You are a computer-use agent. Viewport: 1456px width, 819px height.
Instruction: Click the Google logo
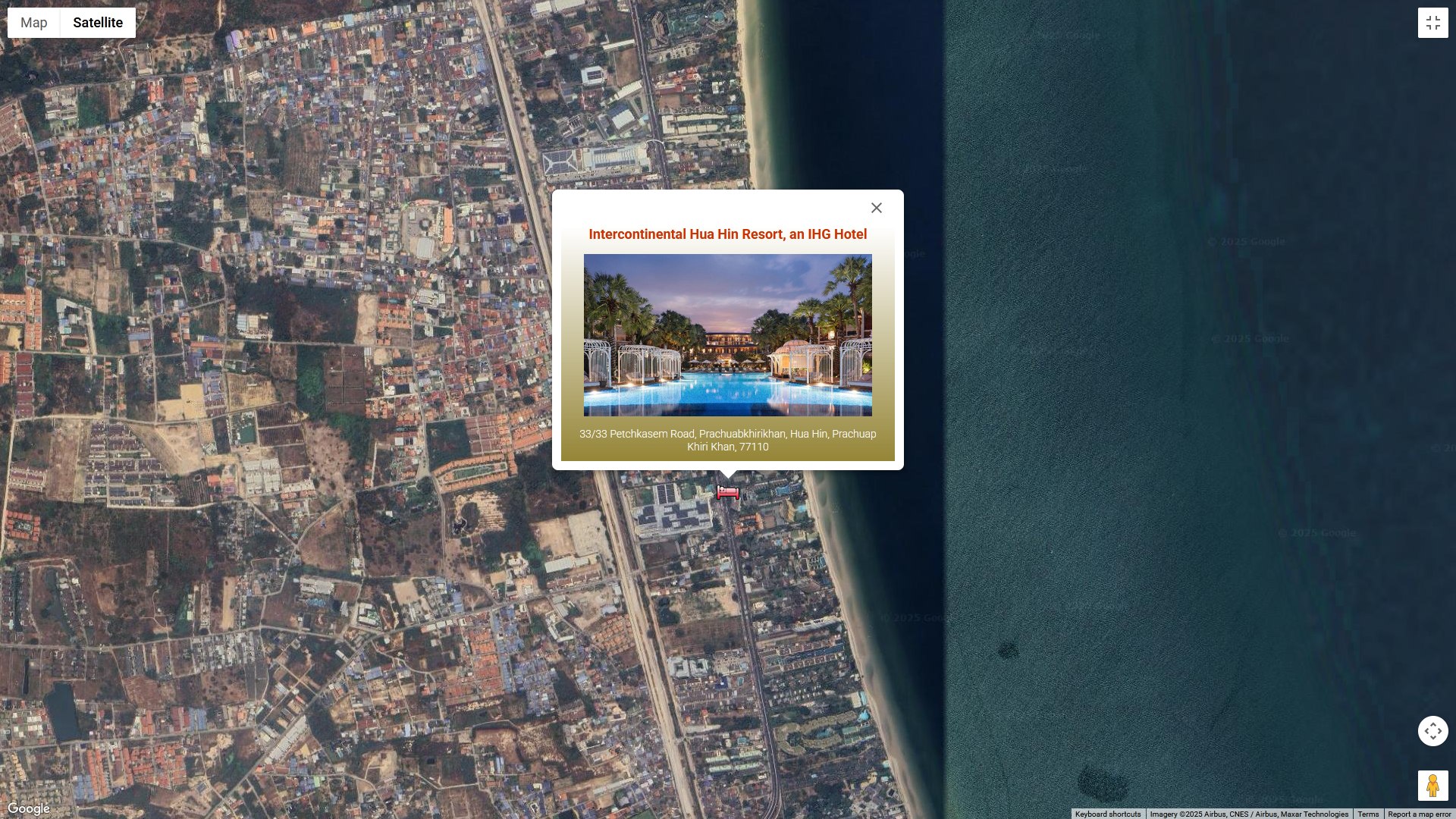(29, 808)
